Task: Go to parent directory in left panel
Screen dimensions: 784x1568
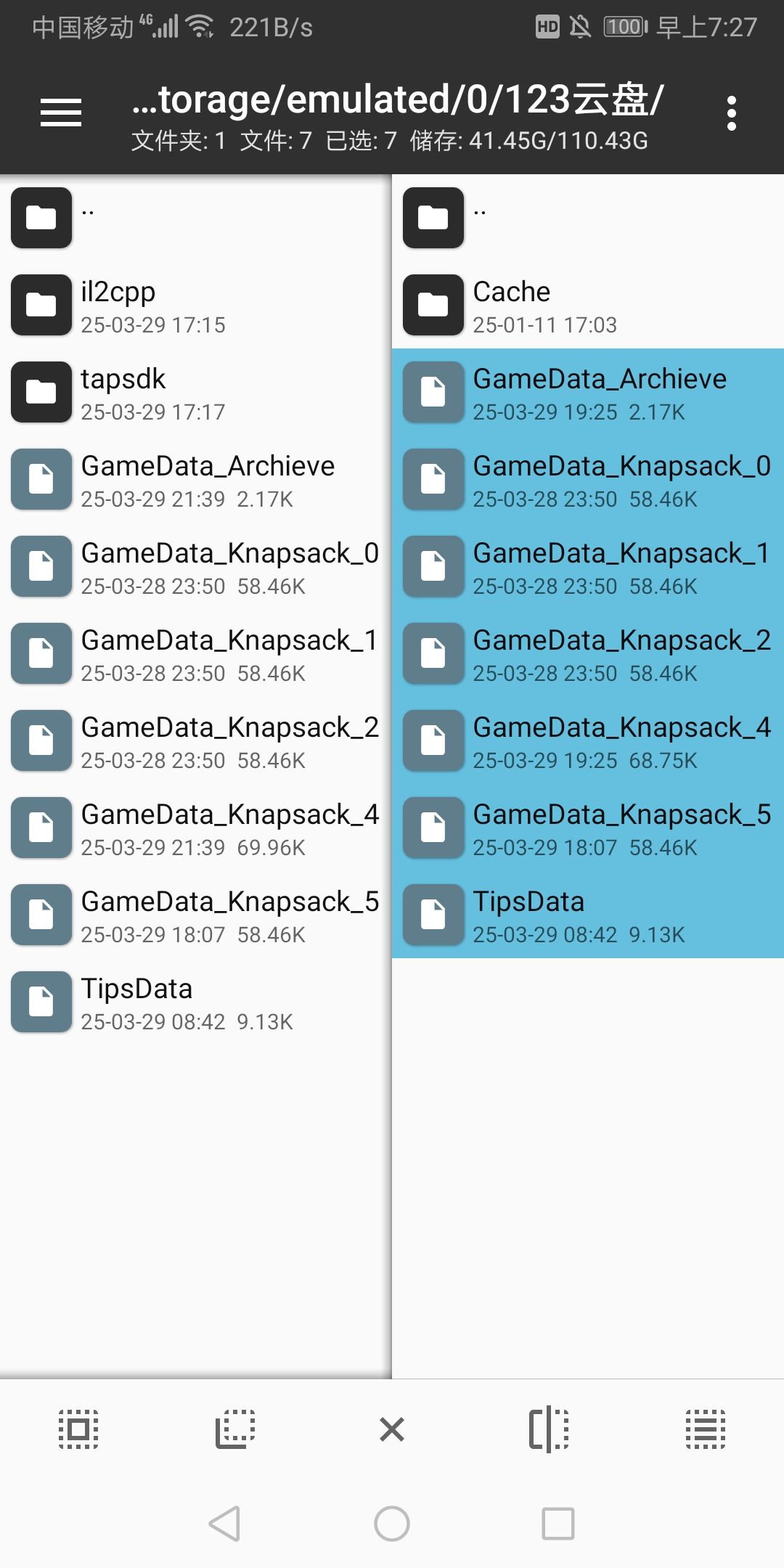Action: [196, 218]
